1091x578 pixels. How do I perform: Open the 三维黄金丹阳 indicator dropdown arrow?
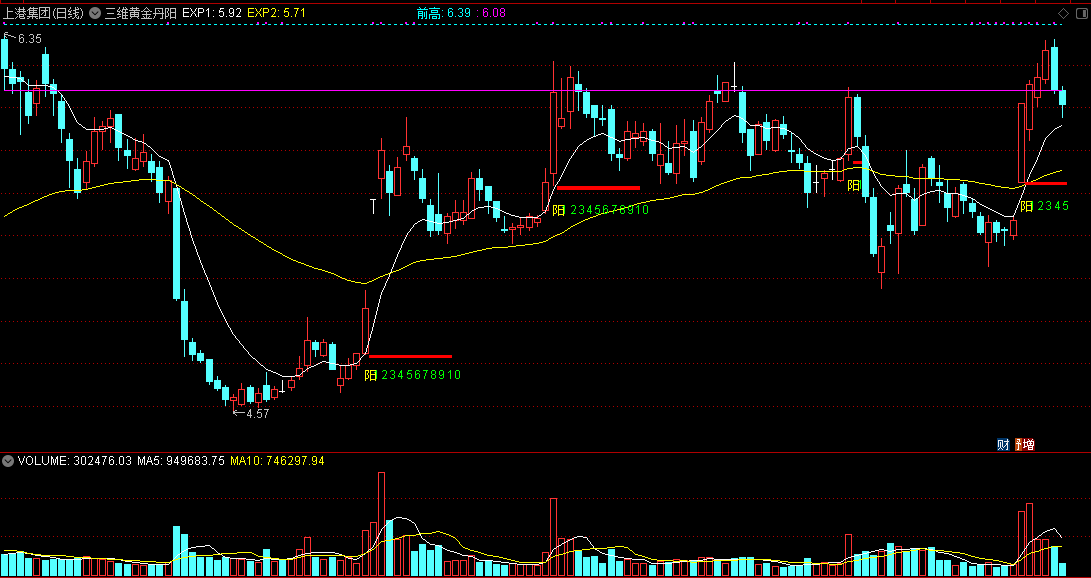(x=95, y=13)
